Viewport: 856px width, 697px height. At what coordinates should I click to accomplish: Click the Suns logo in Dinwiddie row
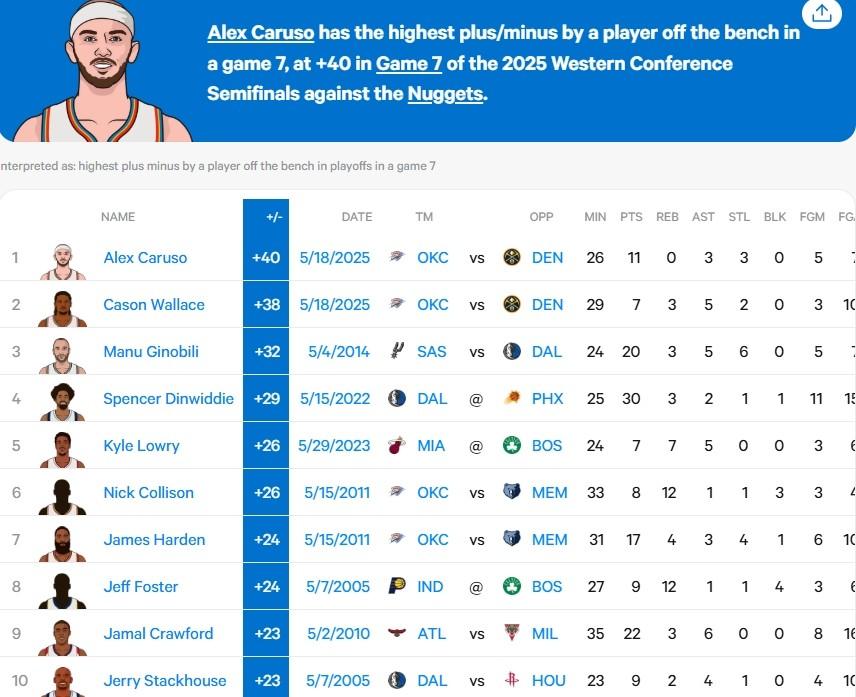(512, 398)
